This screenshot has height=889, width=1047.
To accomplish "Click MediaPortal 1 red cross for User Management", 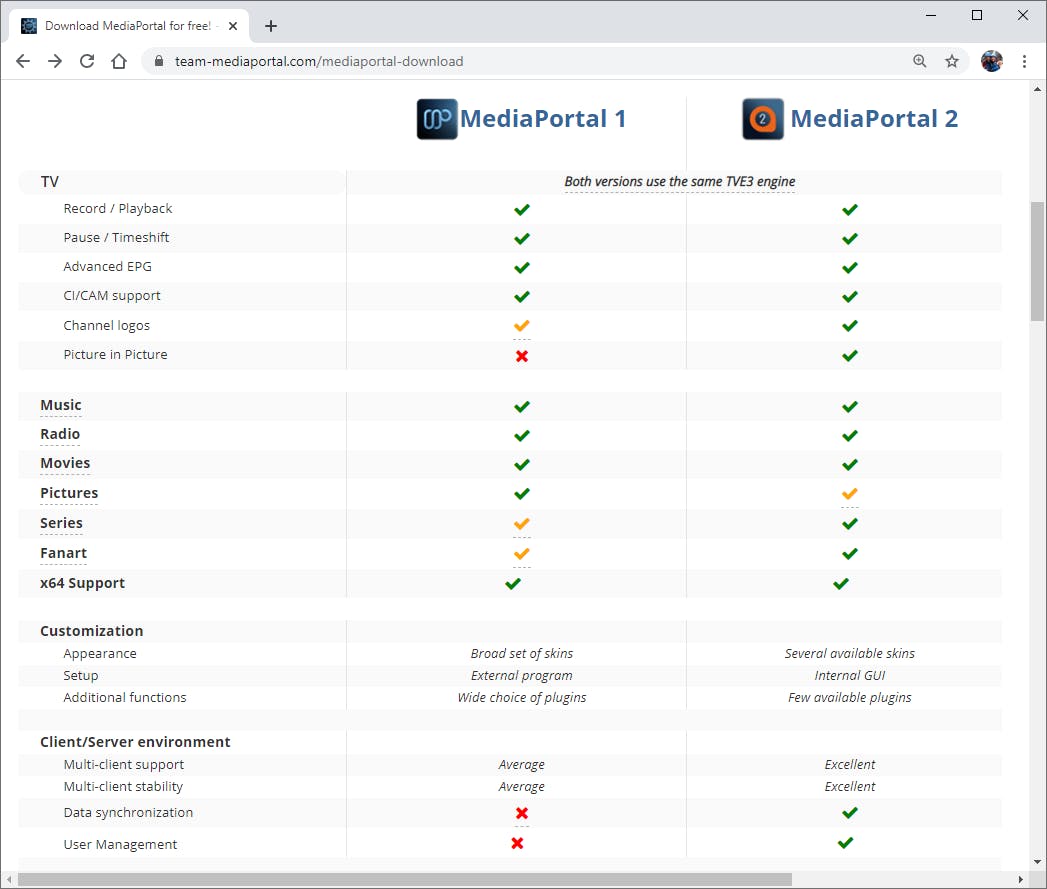I will point(517,843).
